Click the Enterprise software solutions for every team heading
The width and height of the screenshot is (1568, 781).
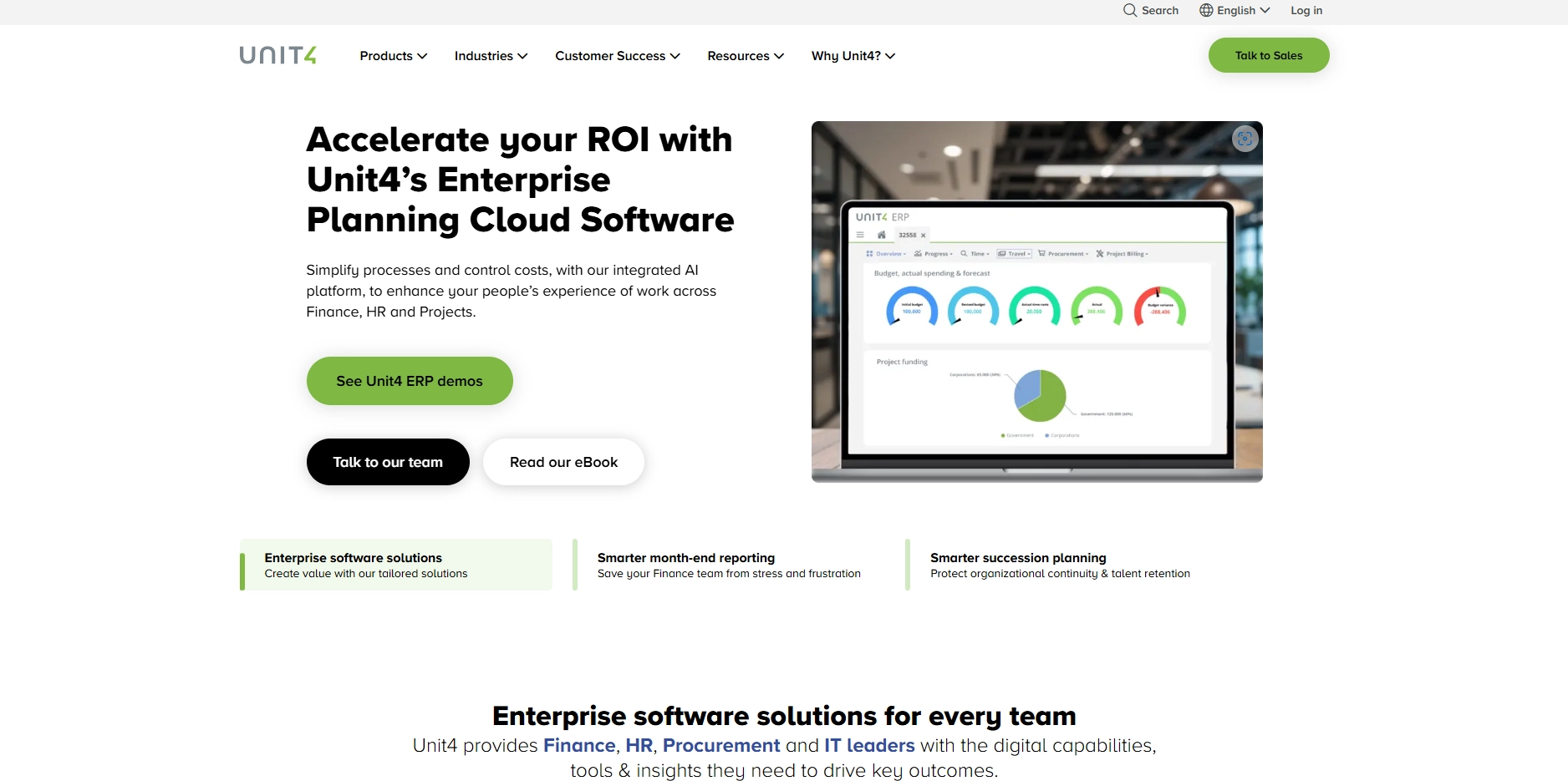pos(784,716)
